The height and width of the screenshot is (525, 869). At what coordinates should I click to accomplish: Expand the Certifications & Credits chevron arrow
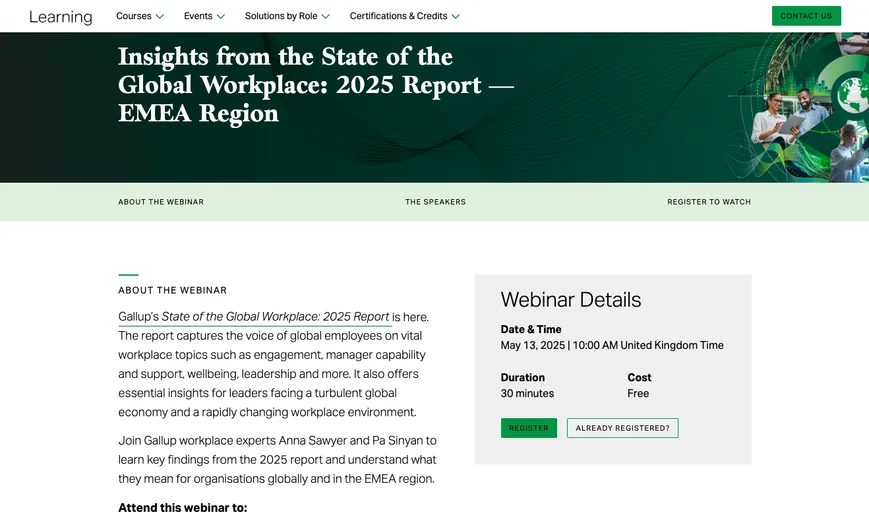tap(456, 17)
